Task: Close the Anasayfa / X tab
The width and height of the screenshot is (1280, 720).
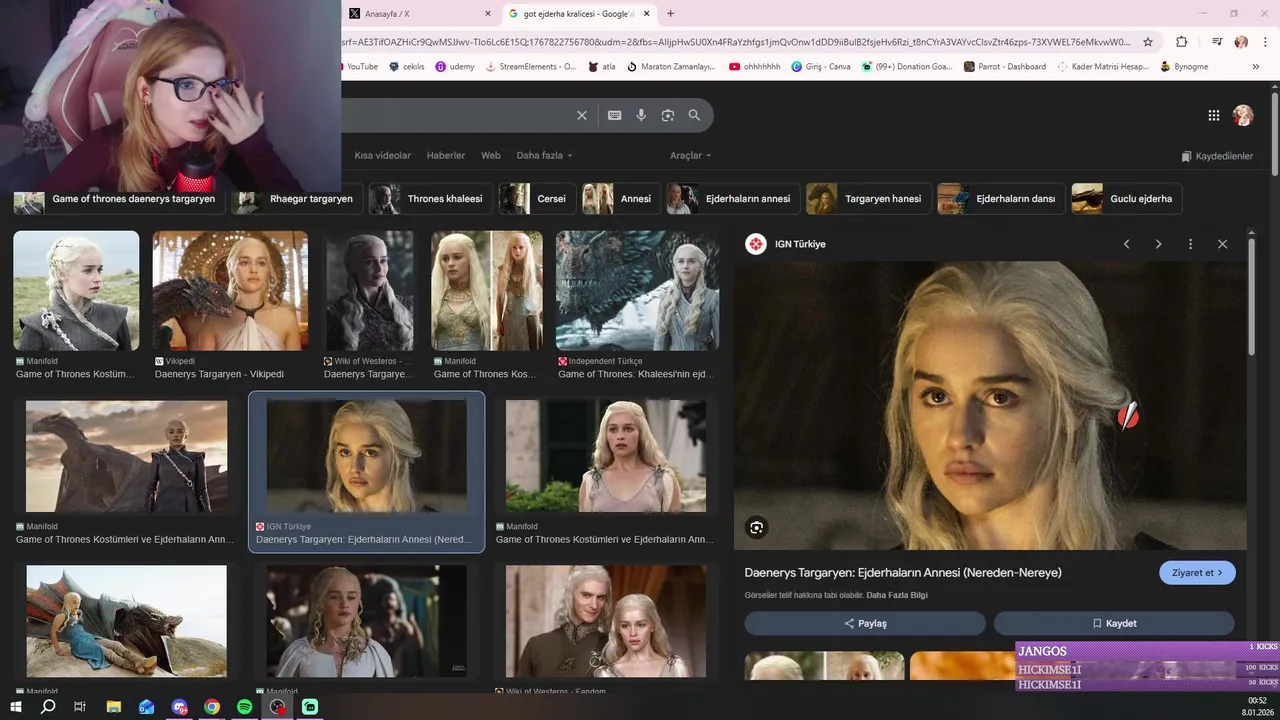Action: click(x=488, y=14)
